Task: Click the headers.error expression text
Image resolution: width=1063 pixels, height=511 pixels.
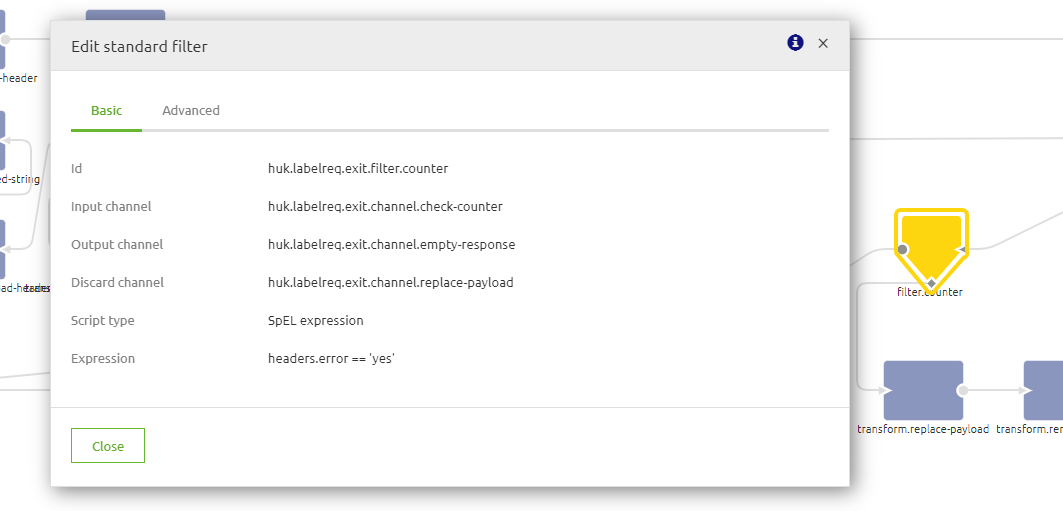Action: [x=331, y=359]
